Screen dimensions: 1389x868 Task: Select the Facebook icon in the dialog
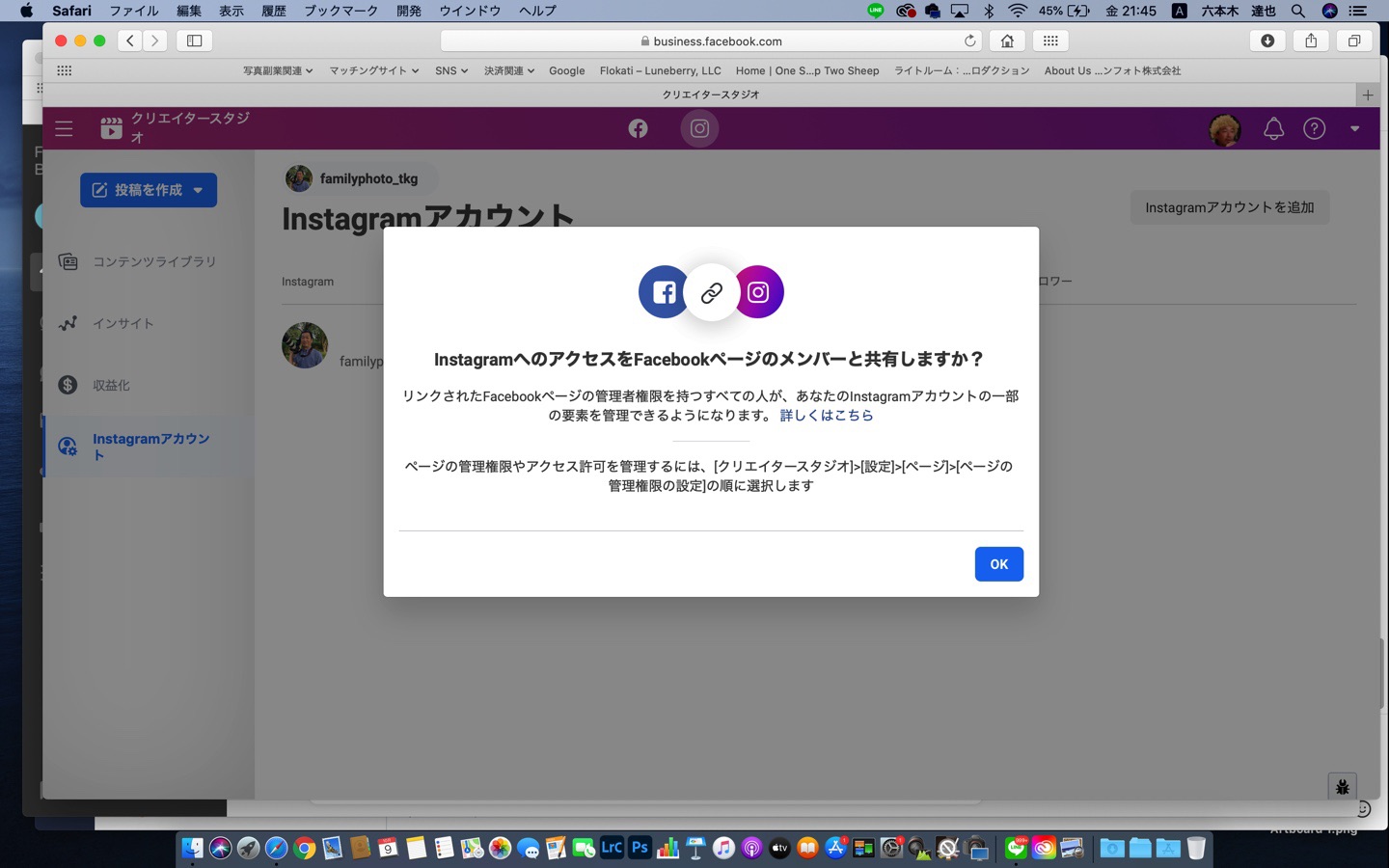point(664,292)
